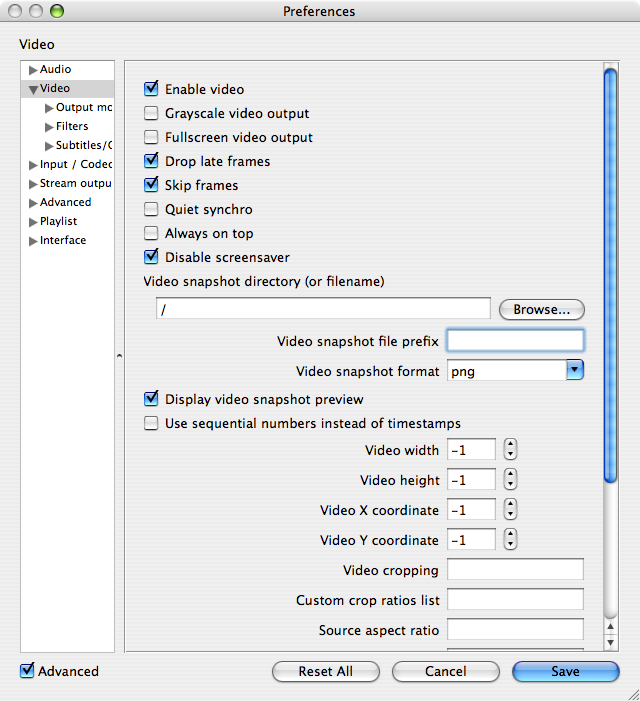Expand the Filters subcategory arrow
Screen dimensions: 640x701
[x=48, y=127]
